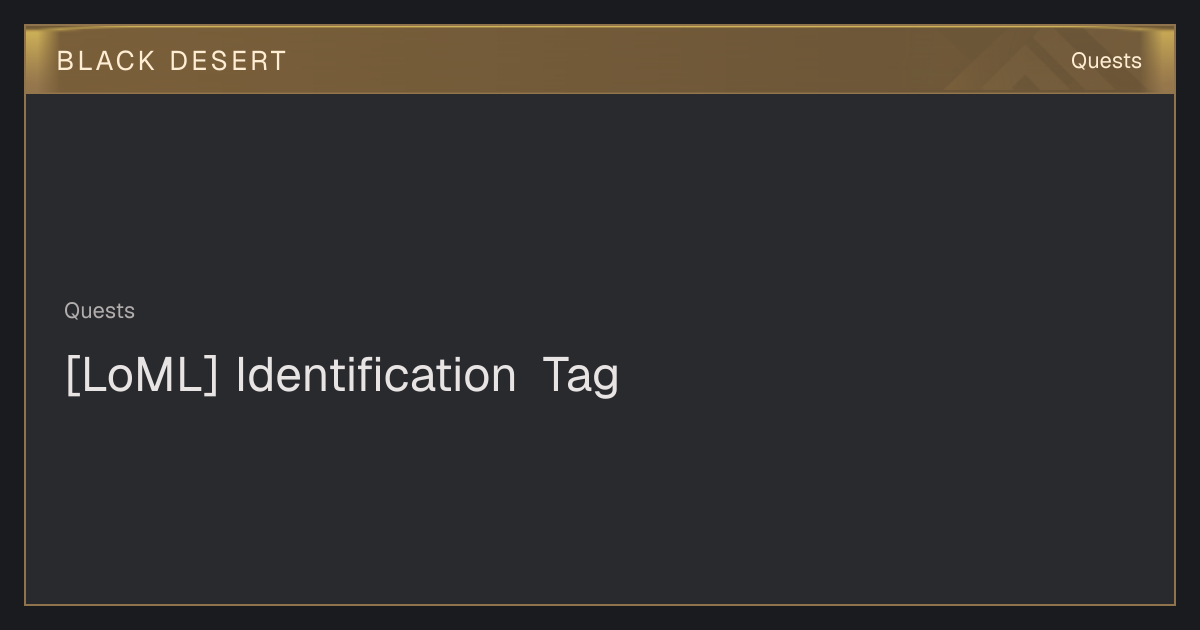Click the word DESERT in the logo
The image size is (1200, 630).
click(x=228, y=61)
